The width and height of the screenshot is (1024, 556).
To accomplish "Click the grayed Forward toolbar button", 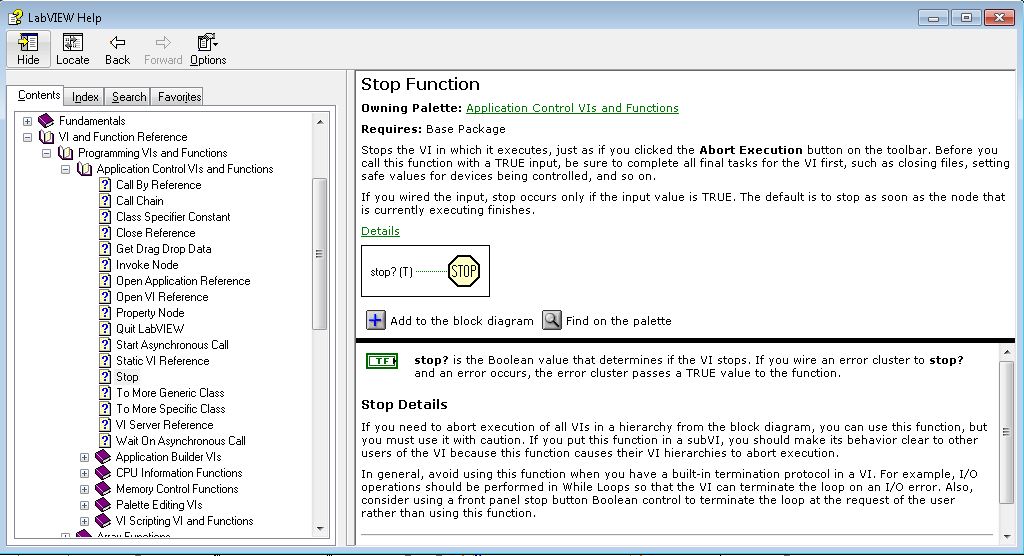I will tap(163, 49).
